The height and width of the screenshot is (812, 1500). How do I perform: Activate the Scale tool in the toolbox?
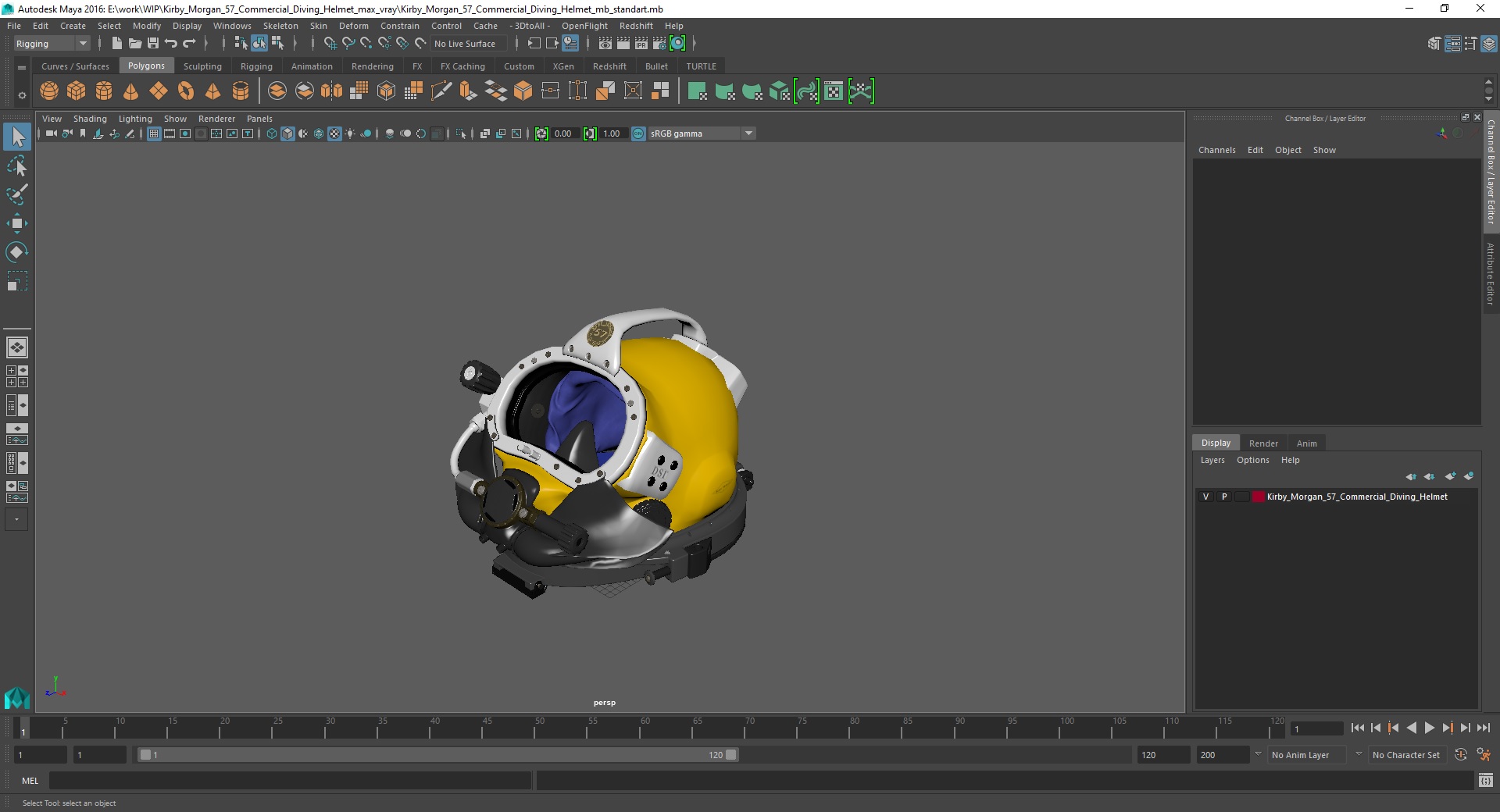[17, 281]
